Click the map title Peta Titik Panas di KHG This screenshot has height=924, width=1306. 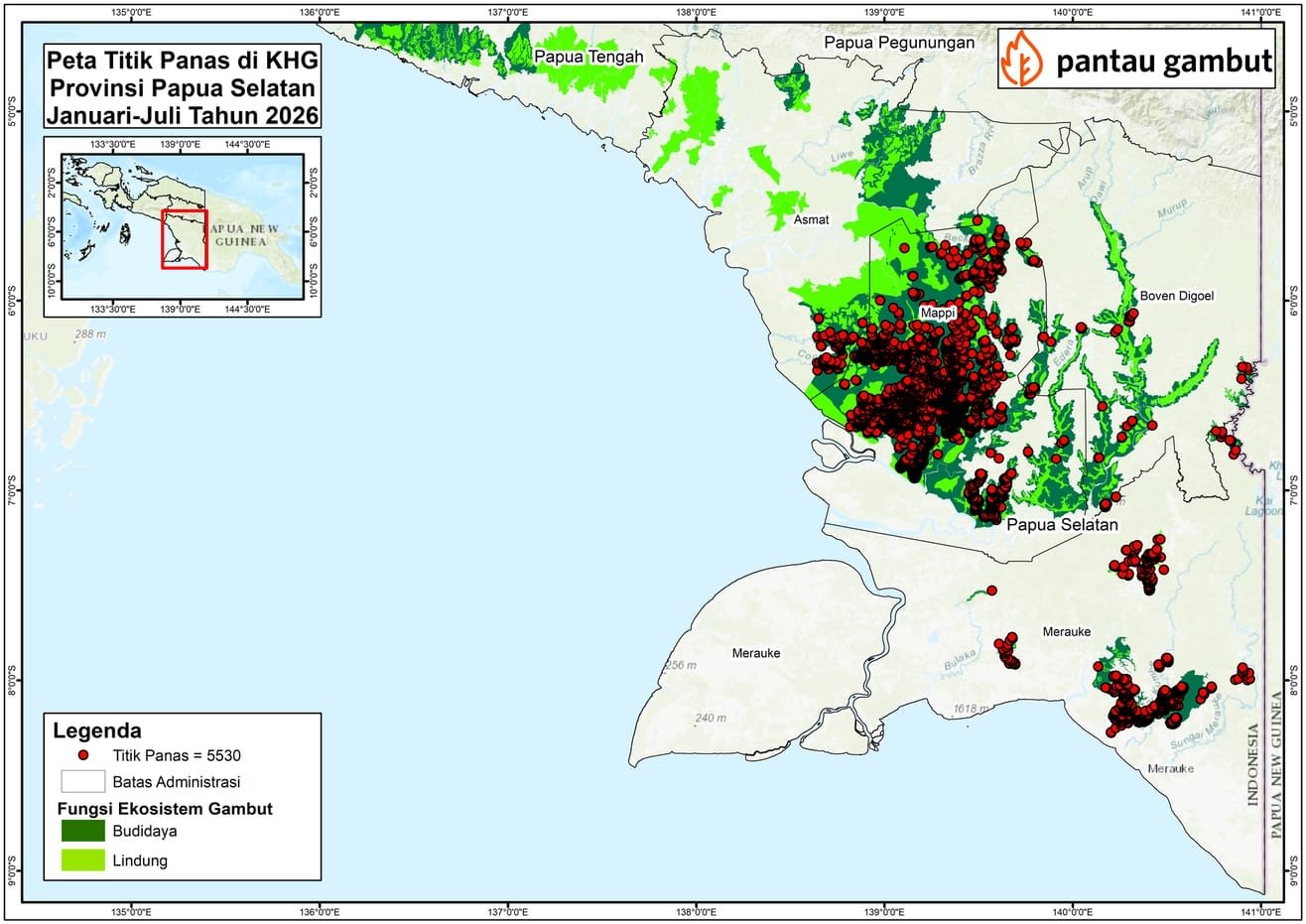coord(183,60)
